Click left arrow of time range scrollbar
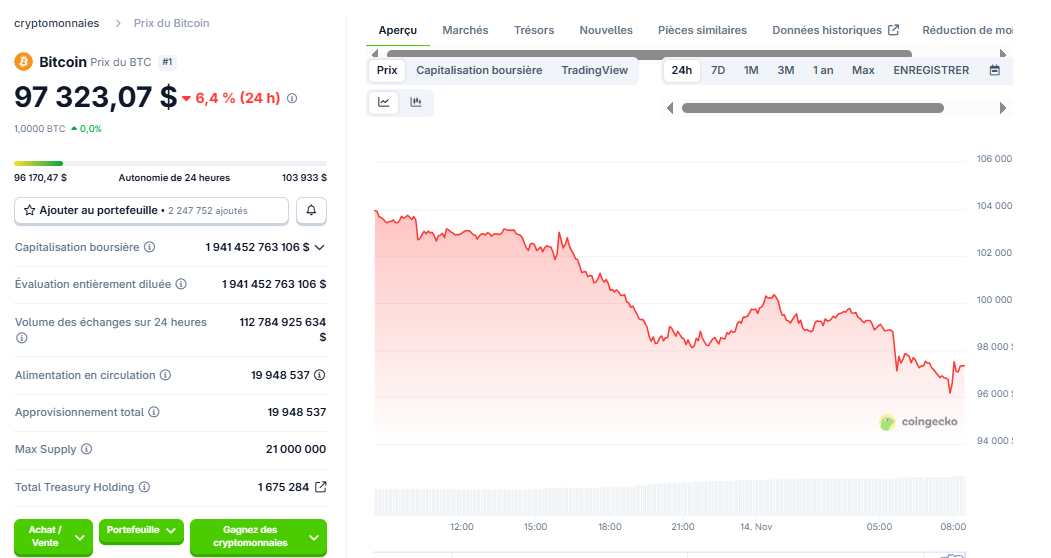 tap(670, 108)
